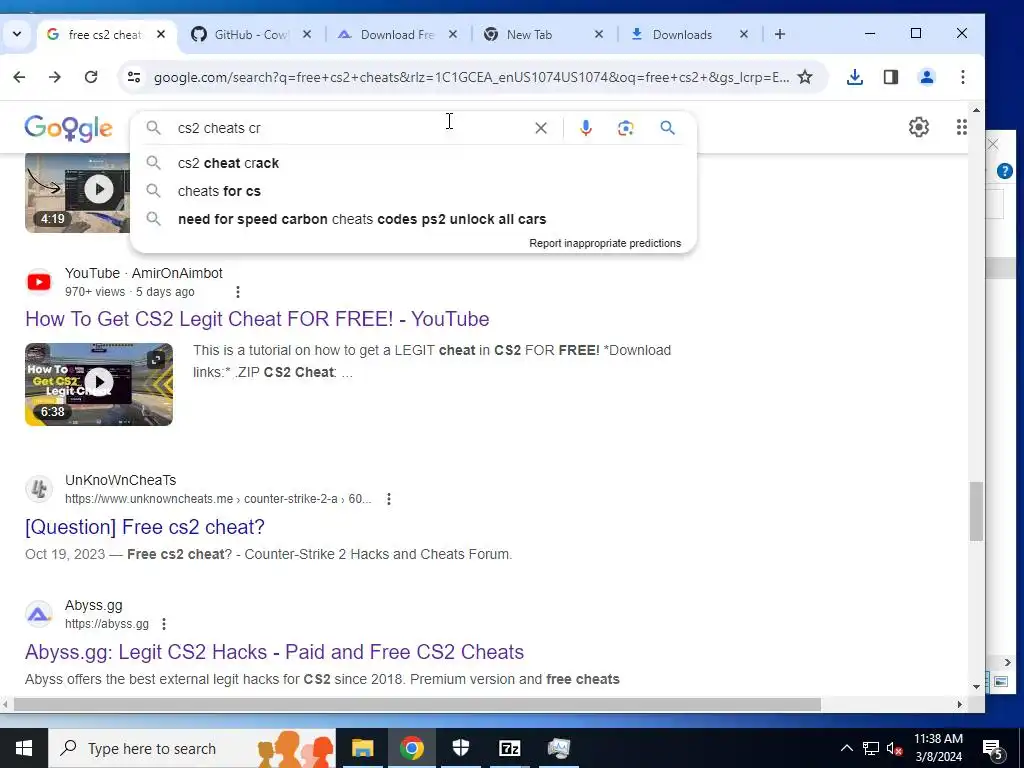View site information icon in address bar
The height and width of the screenshot is (768, 1024).
(134, 77)
